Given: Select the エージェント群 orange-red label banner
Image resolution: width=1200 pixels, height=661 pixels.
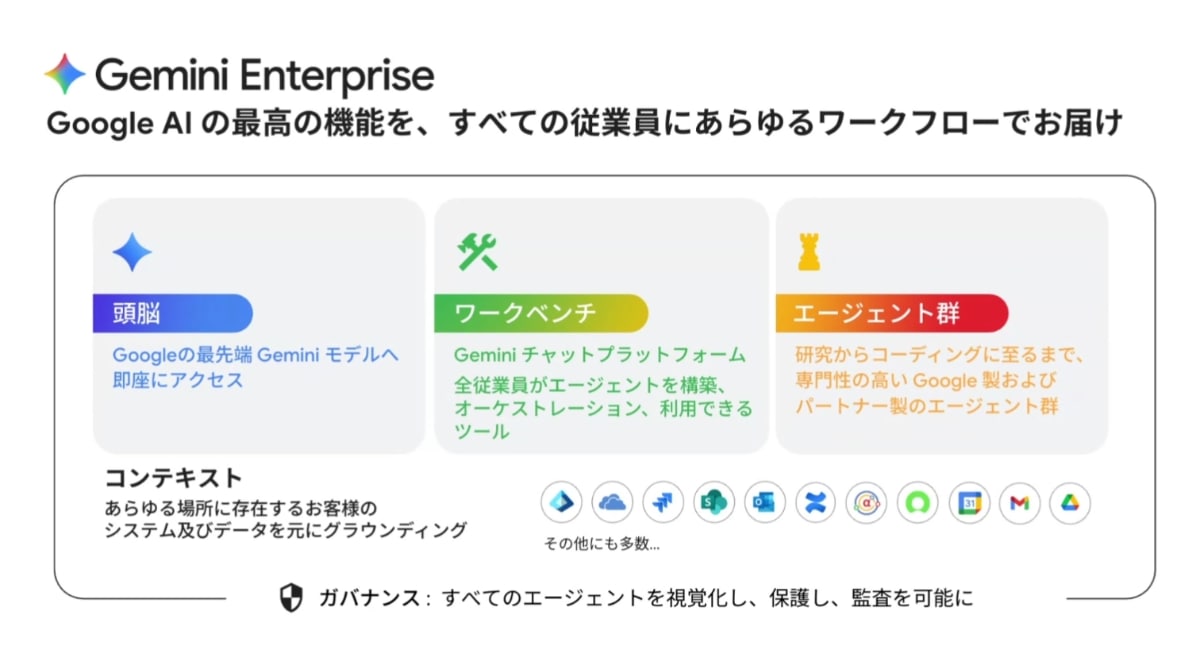Looking at the screenshot, I should (x=891, y=313).
